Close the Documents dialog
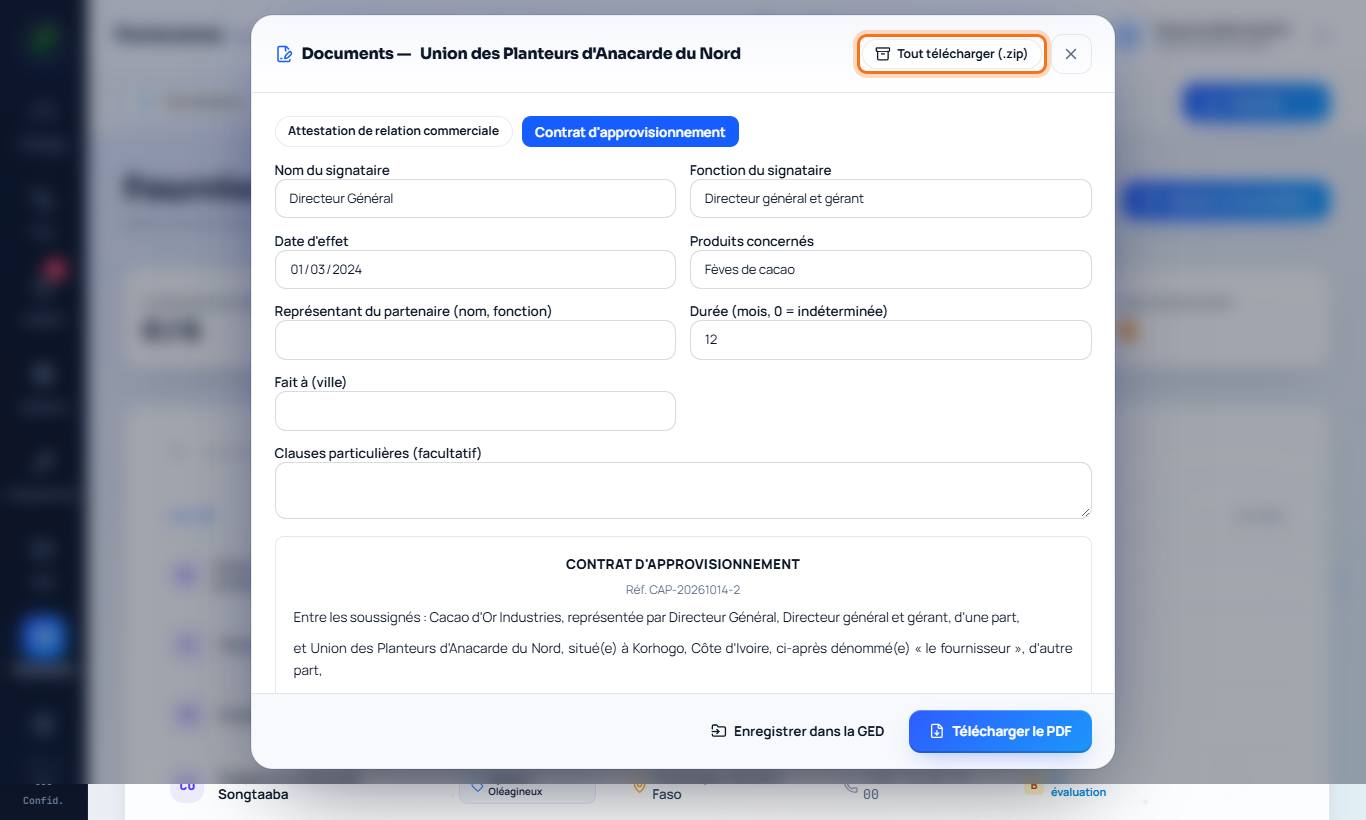 click(x=1071, y=54)
